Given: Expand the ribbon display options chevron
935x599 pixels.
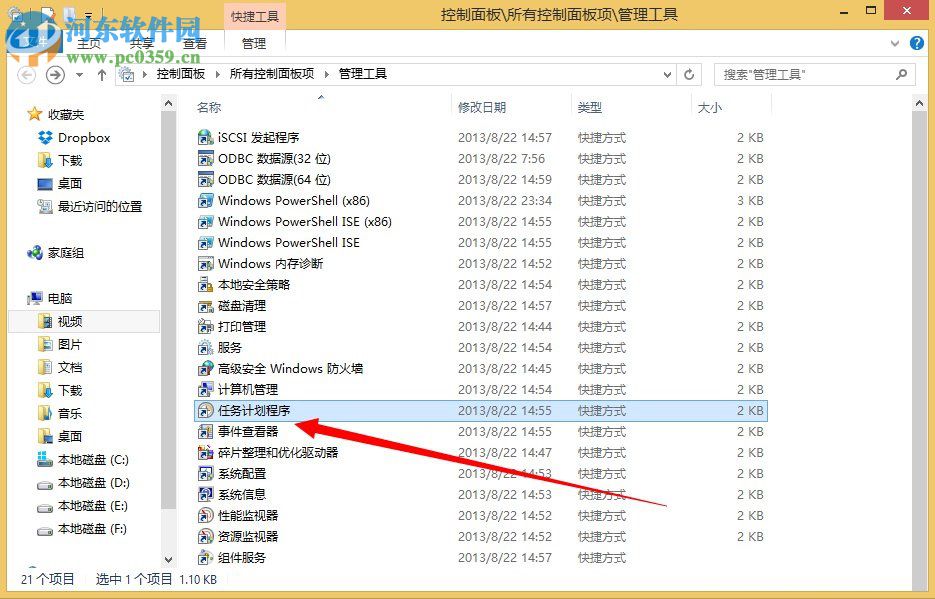Looking at the screenshot, I should click(x=894, y=43).
